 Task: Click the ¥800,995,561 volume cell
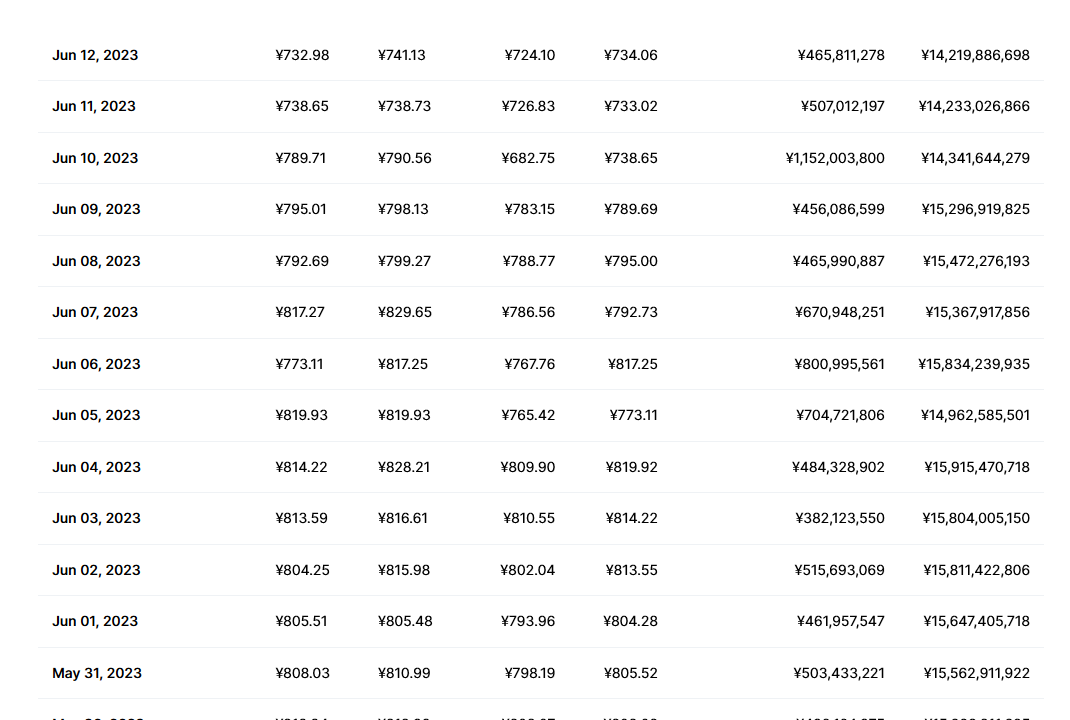pos(839,364)
